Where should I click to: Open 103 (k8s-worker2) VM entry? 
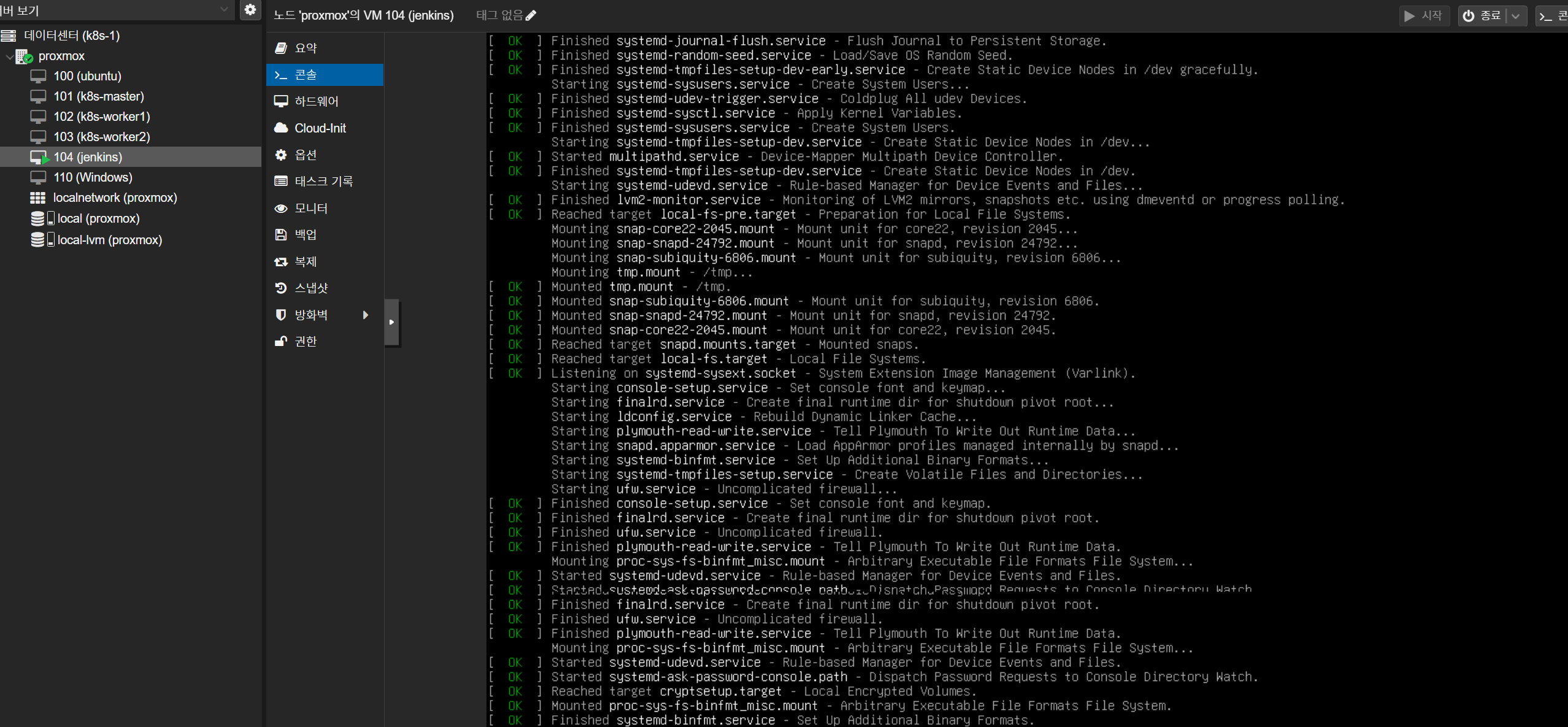click(x=102, y=137)
